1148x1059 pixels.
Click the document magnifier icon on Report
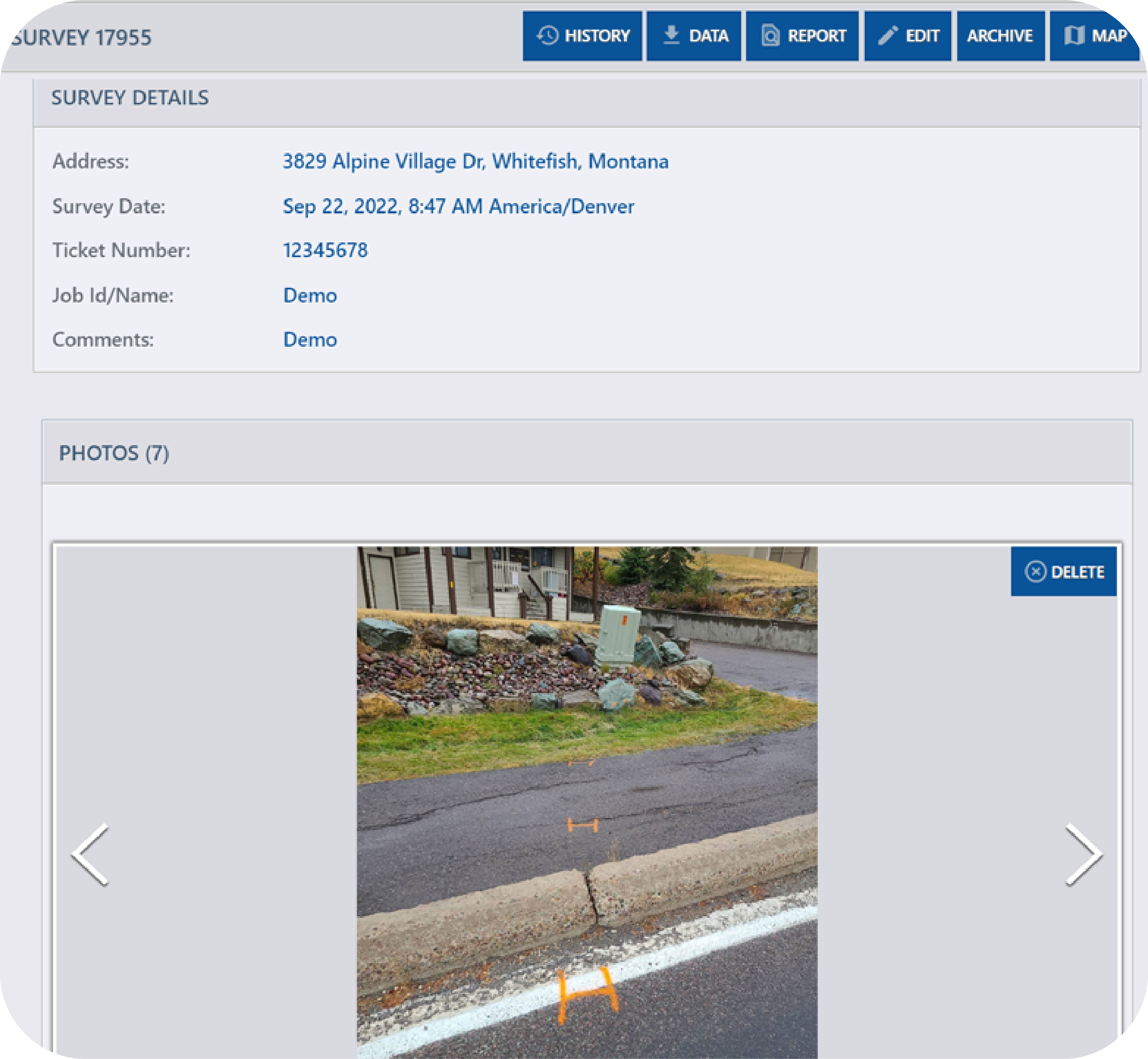(770, 36)
